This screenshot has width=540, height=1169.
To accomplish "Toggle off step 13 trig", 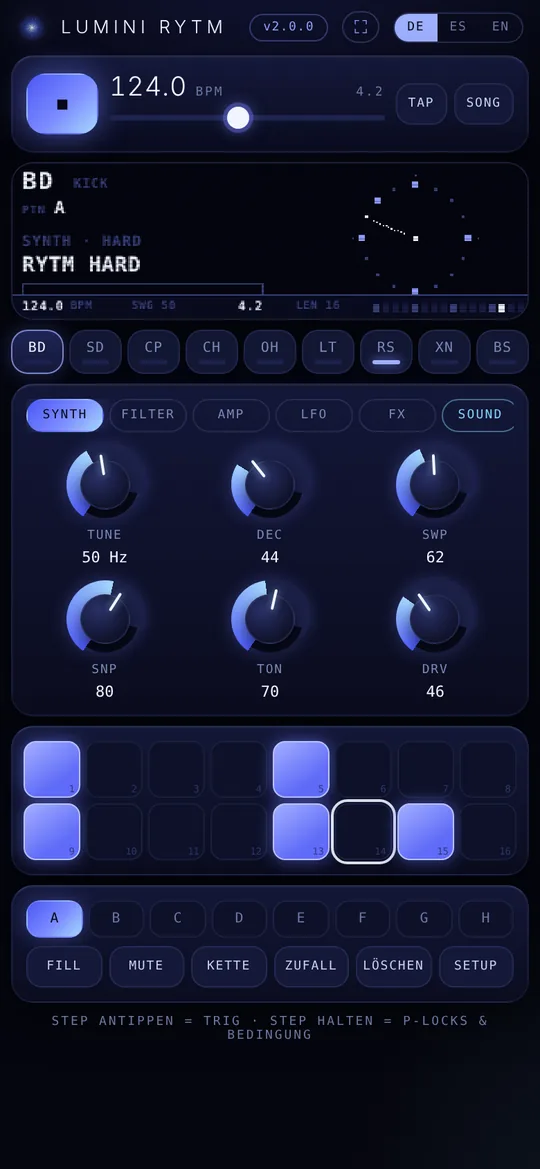I will point(301,831).
